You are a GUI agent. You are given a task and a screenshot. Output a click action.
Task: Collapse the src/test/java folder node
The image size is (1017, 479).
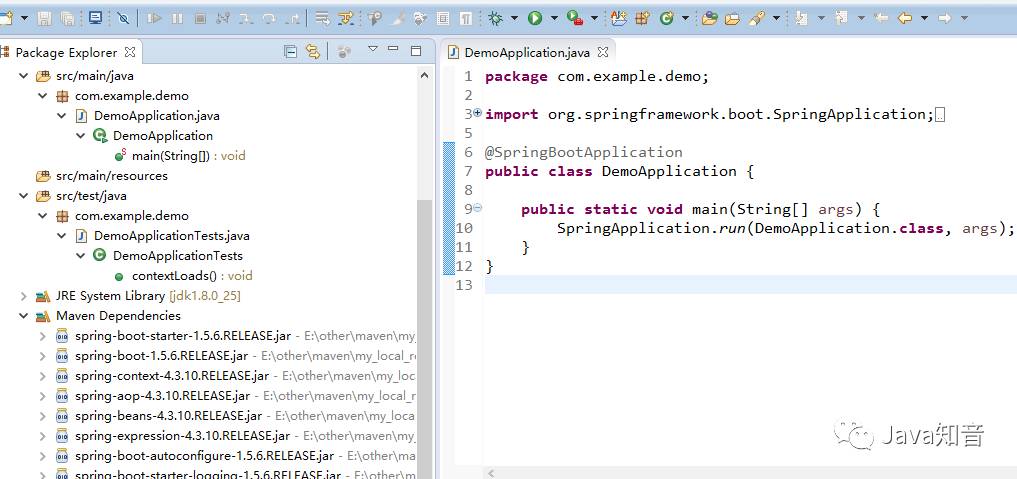(23, 196)
